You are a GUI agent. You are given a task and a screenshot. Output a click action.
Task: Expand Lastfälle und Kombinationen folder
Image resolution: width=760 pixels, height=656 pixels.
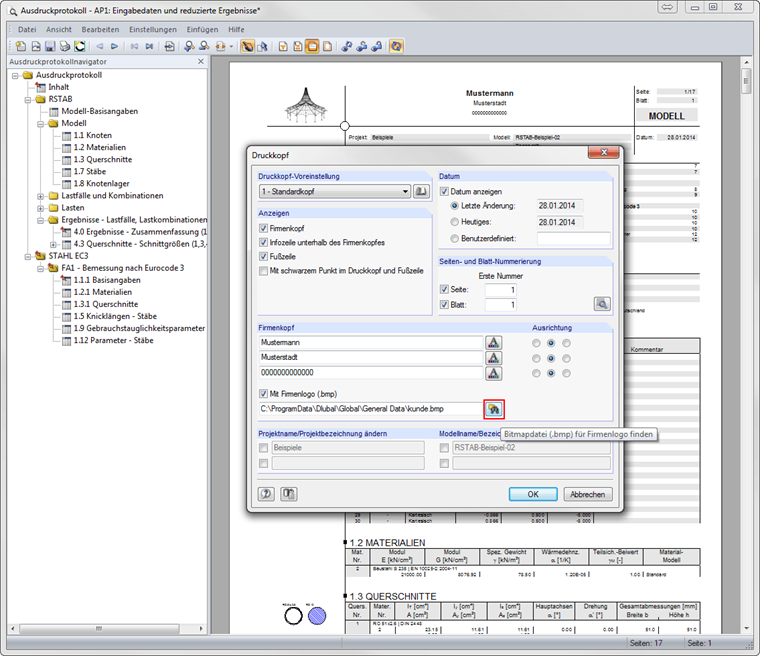41,196
